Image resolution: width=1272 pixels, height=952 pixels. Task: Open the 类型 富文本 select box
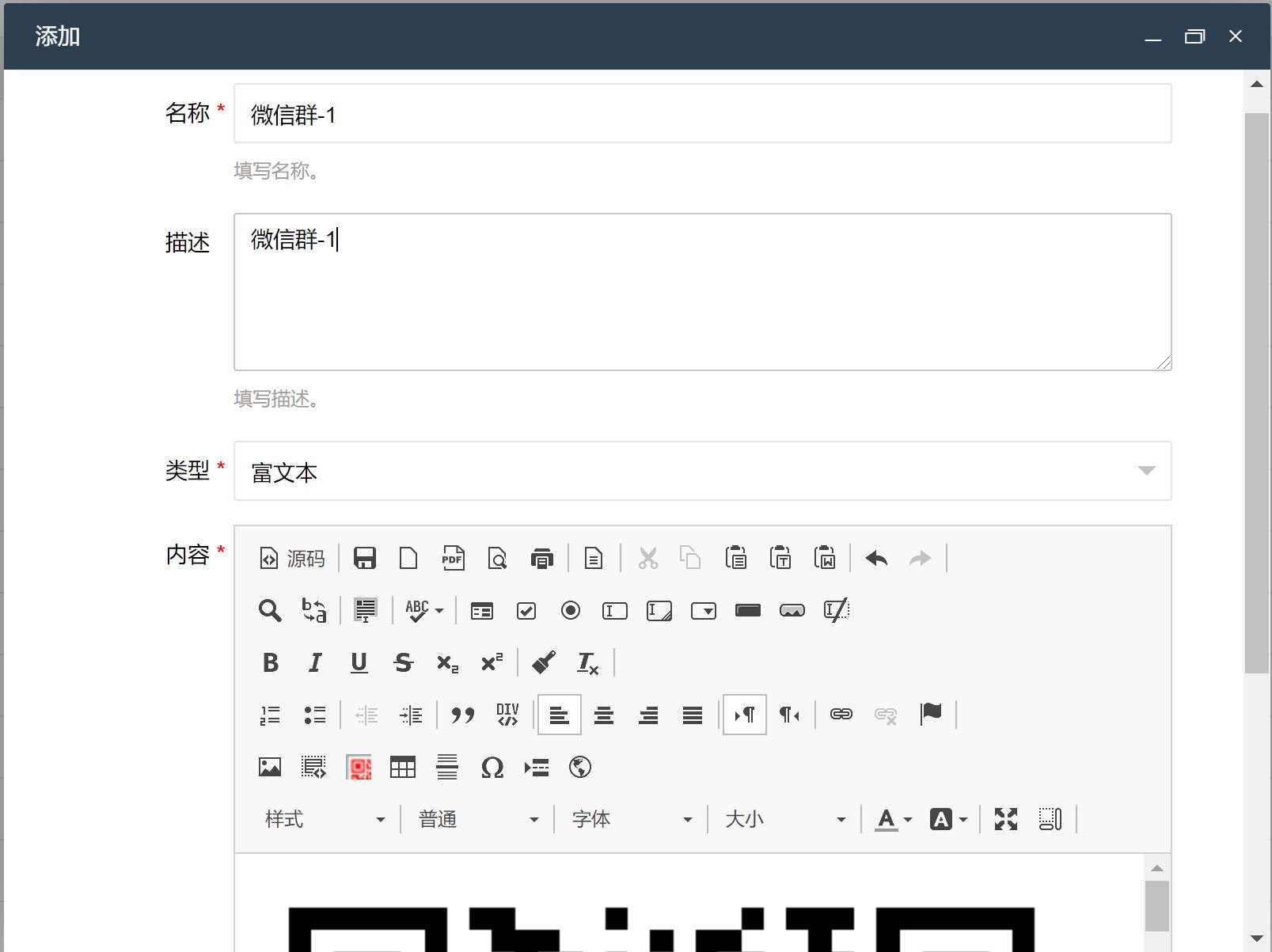click(x=703, y=471)
